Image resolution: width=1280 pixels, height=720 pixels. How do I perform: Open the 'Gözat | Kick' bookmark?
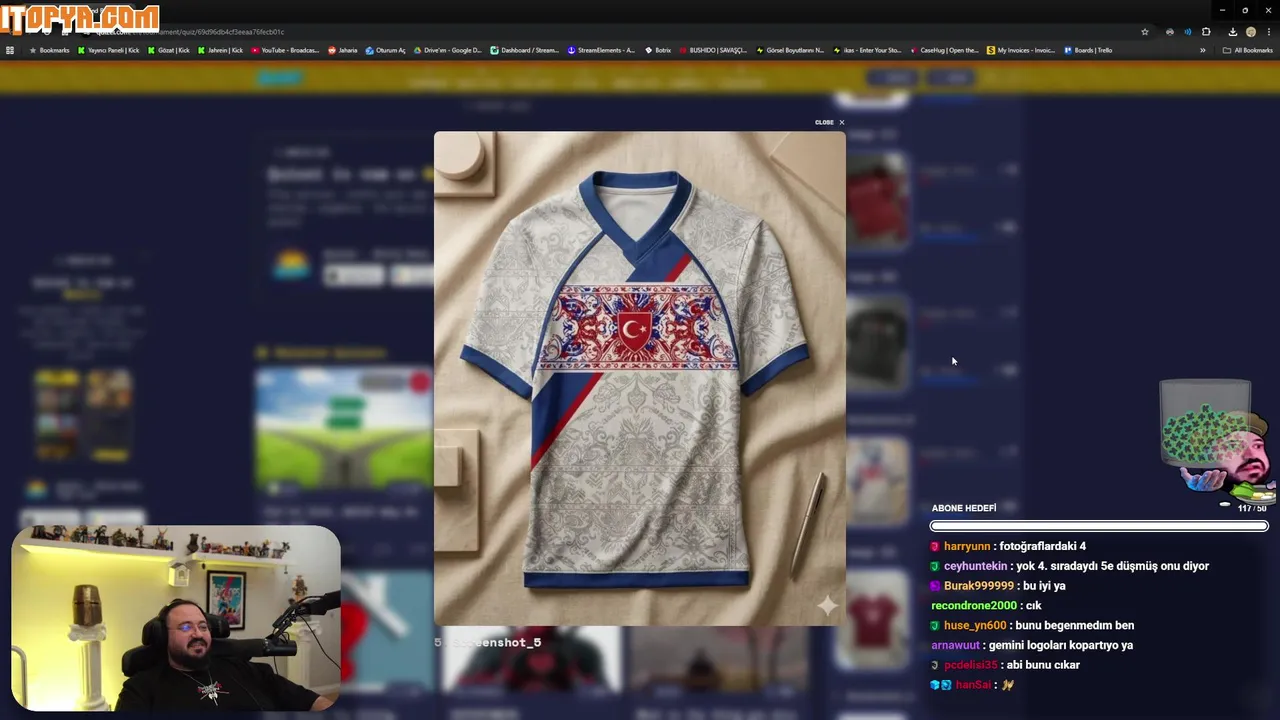coord(169,50)
